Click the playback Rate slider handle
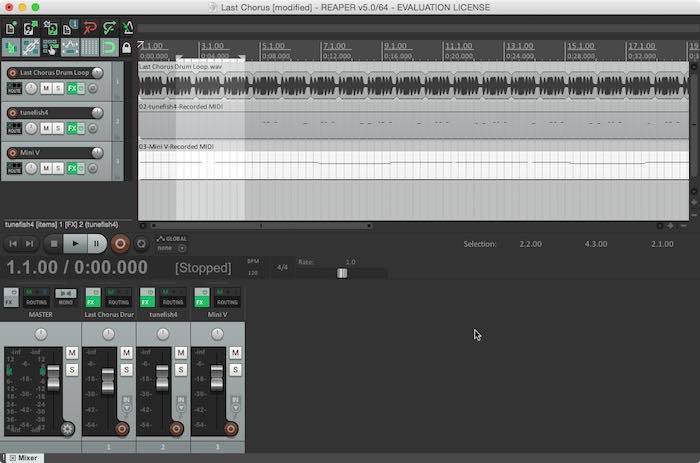 click(x=342, y=272)
